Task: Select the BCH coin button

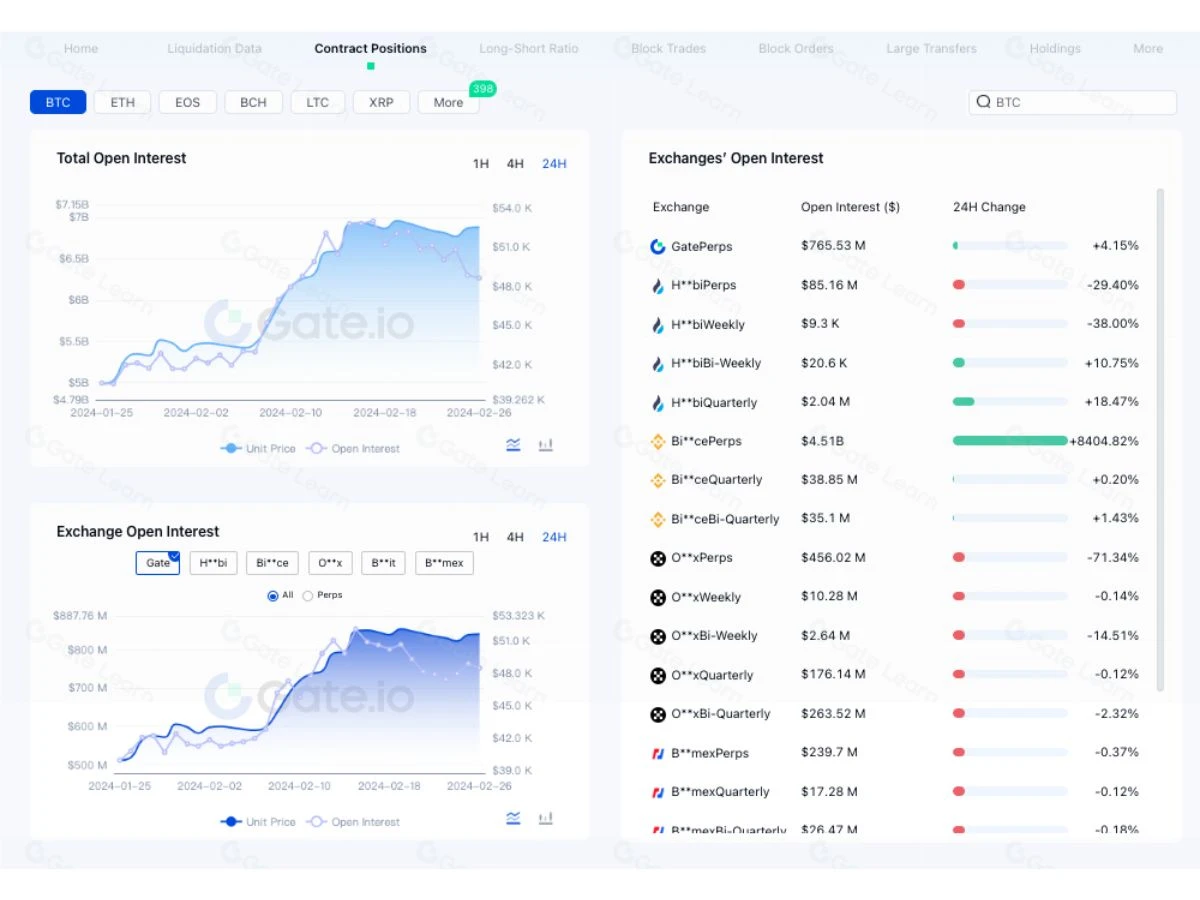Action: pos(253,102)
